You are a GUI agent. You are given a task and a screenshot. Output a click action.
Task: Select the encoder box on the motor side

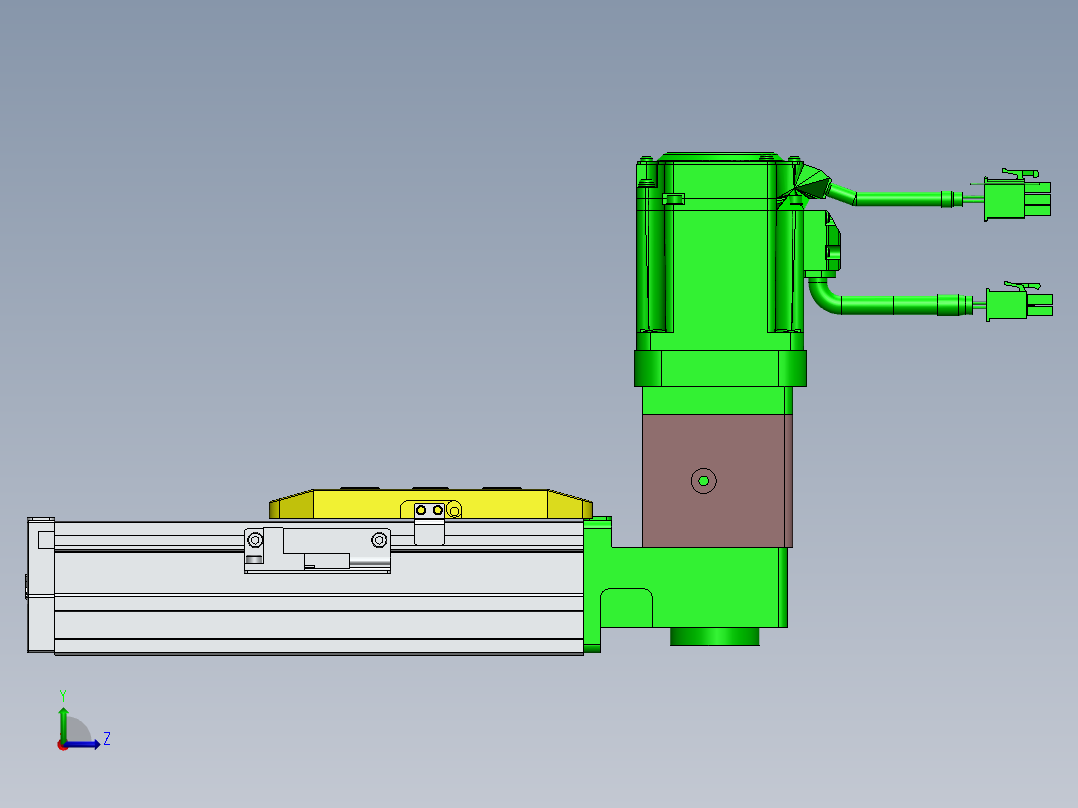(822, 244)
